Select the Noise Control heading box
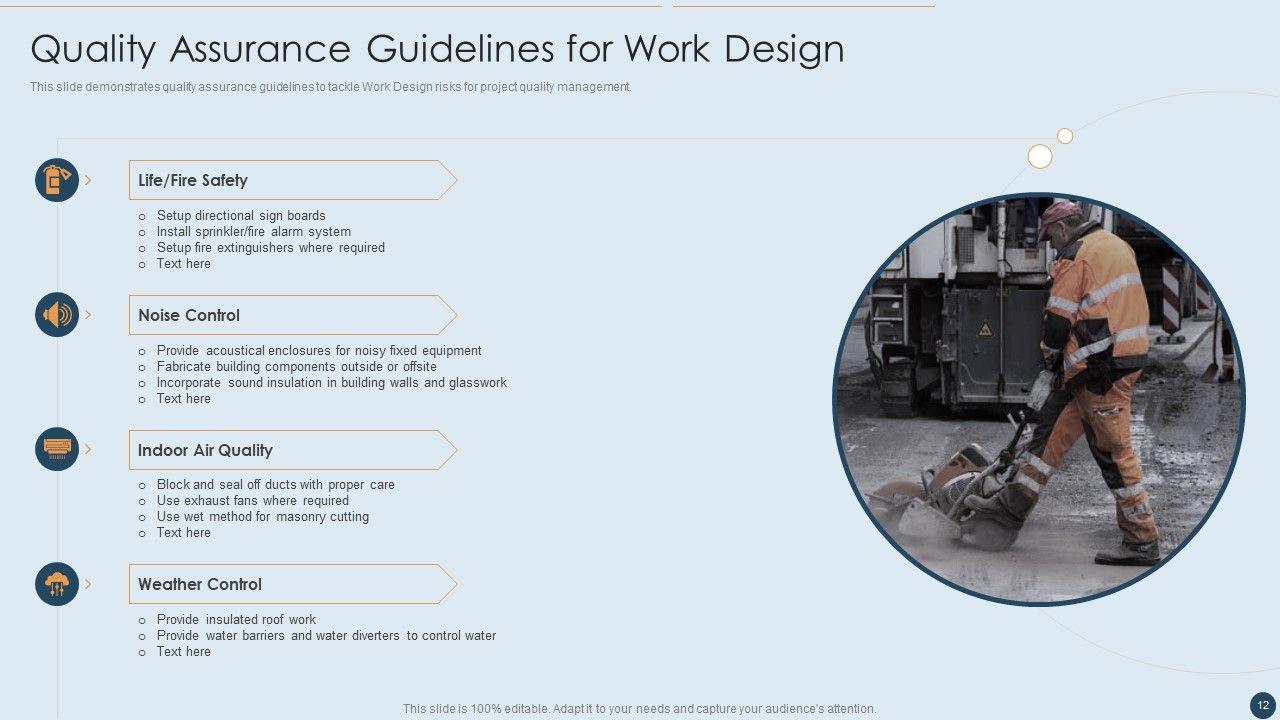Screen dimensions: 1280x720 pos(293,315)
